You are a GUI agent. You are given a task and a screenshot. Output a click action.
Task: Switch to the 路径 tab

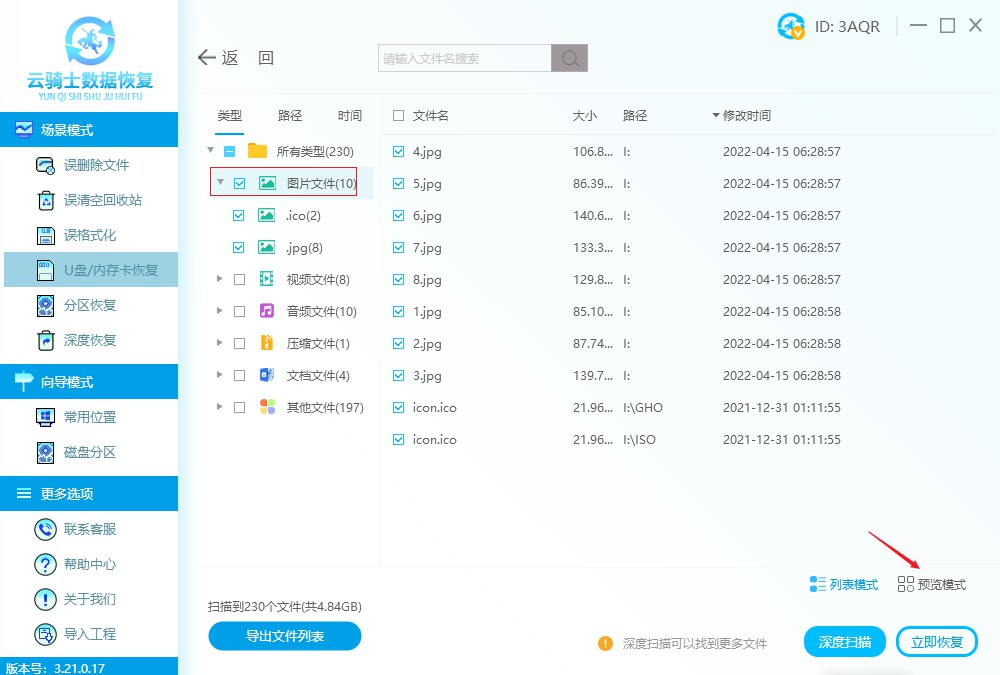[x=290, y=116]
